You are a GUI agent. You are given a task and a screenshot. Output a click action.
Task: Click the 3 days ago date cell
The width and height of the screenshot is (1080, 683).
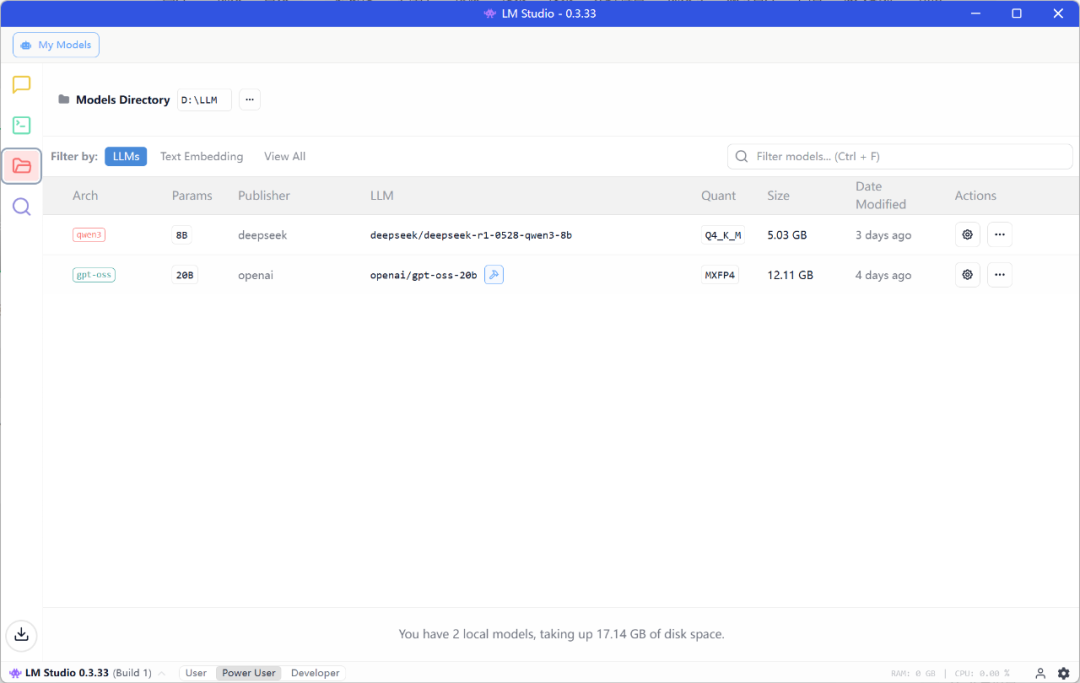[x=883, y=235]
